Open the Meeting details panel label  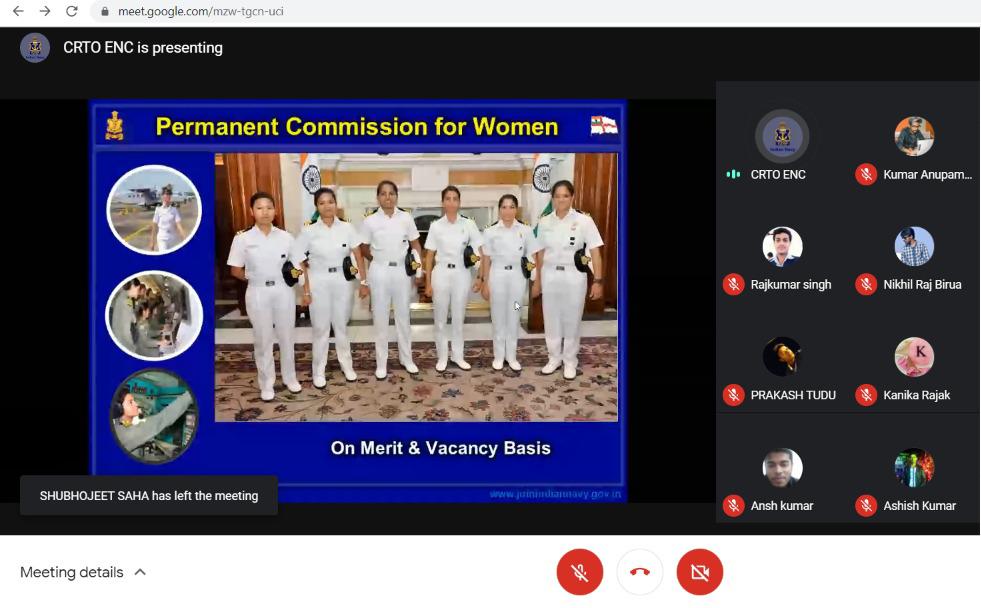tap(72, 572)
